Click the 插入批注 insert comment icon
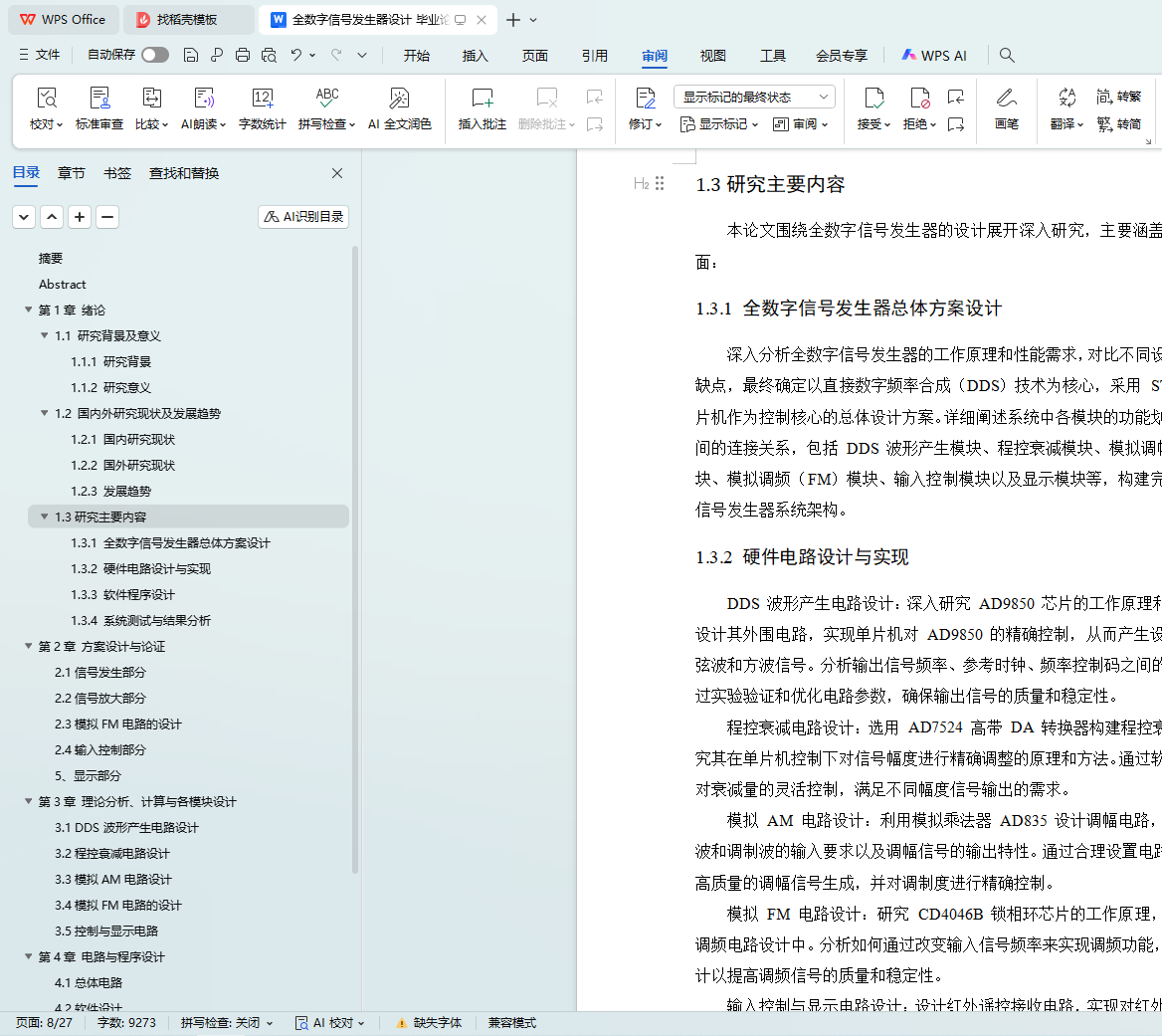The image size is (1162, 1036). 482,99
